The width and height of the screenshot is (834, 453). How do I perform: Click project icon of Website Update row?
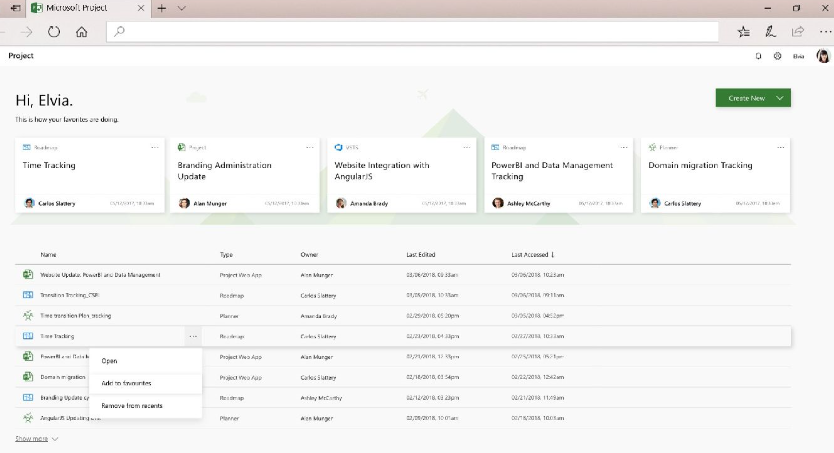28,274
